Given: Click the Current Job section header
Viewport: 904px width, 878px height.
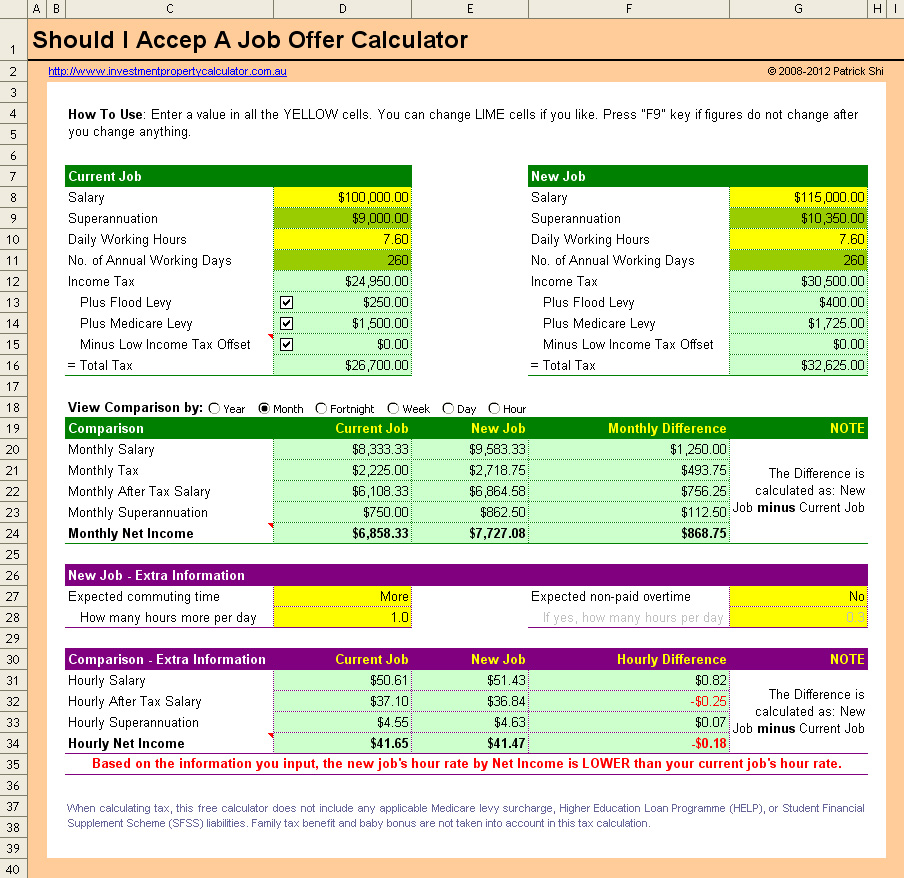Looking at the screenshot, I should [x=238, y=176].
